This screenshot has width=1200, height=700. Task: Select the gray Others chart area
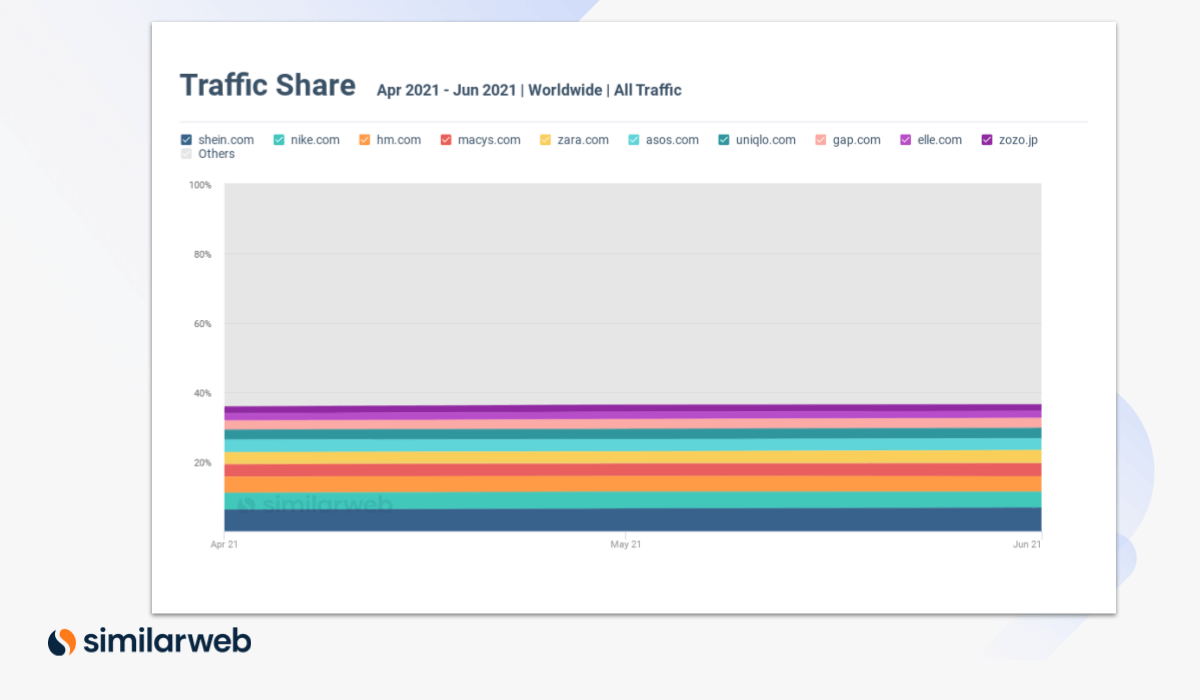(x=633, y=294)
